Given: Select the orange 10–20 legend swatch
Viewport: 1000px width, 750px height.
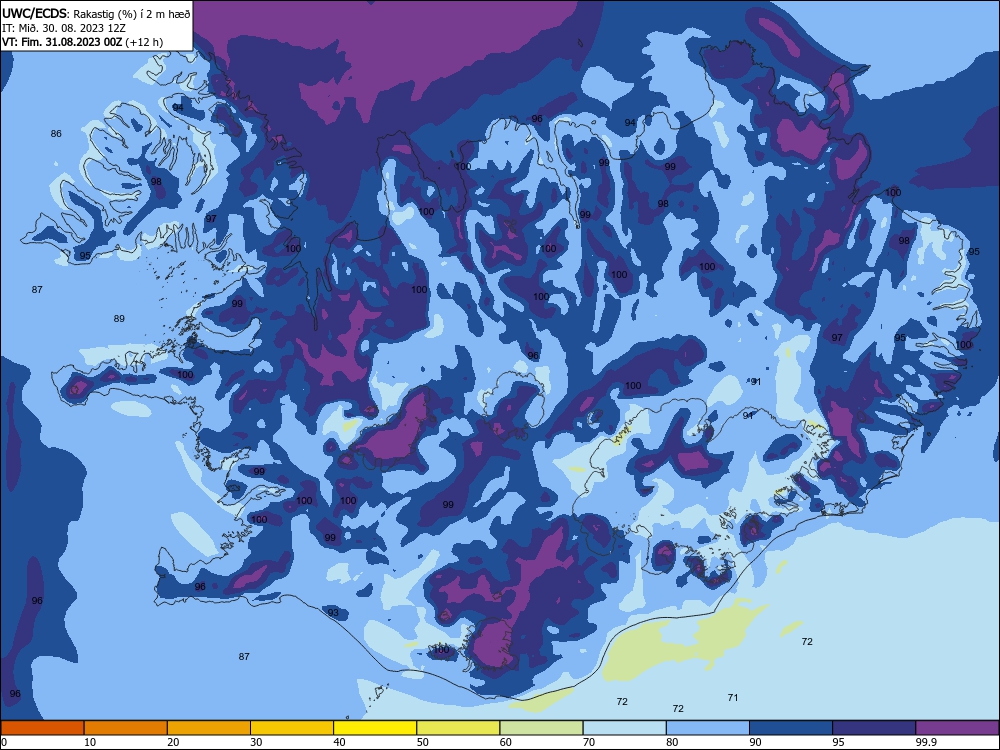Looking at the screenshot, I should point(126,728).
